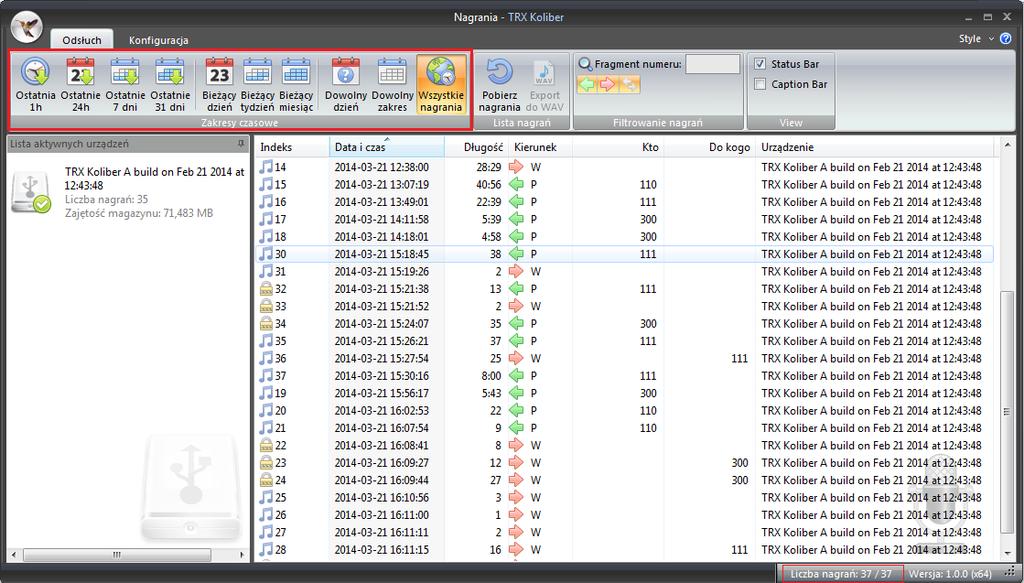Click lock icon of recording 32
Image resolution: width=1024 pixels, height=583 pixels.
click(266, 289)
